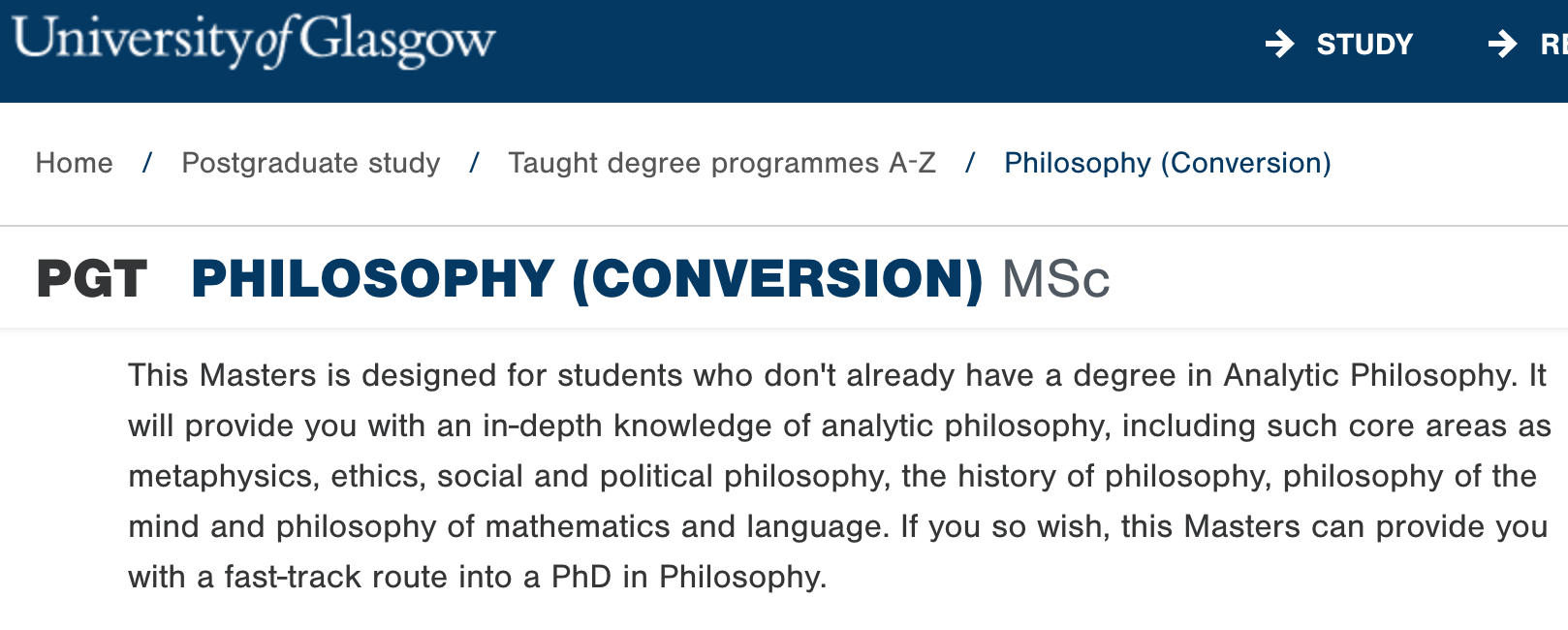
Task: Click the slash separator after Home
Action: click(147, 163)
